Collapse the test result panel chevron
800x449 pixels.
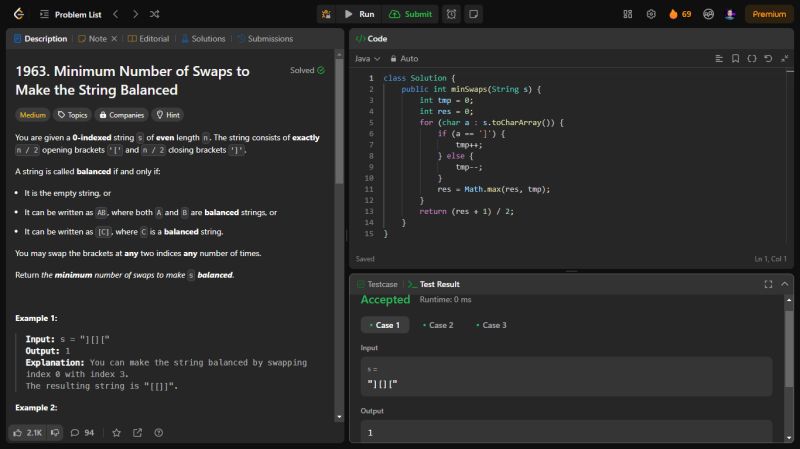[x=785, y=284]
